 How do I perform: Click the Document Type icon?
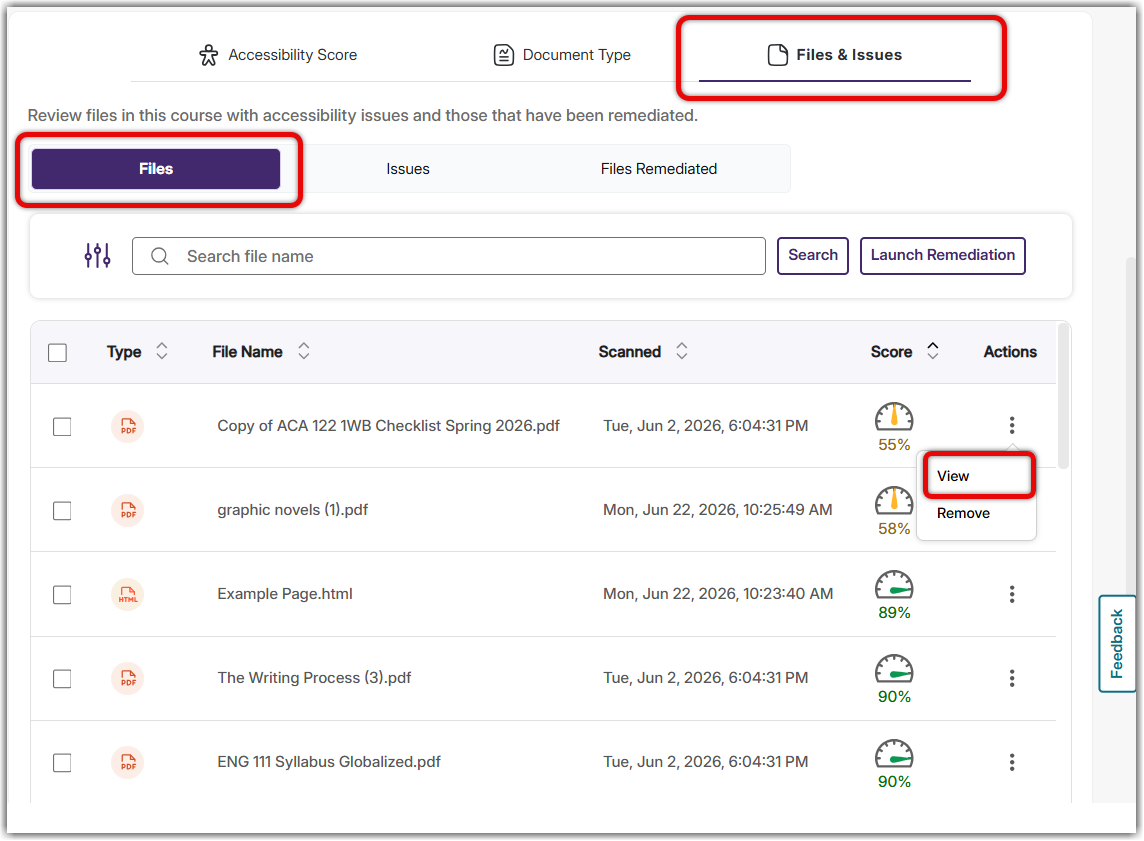coord(503,55)
